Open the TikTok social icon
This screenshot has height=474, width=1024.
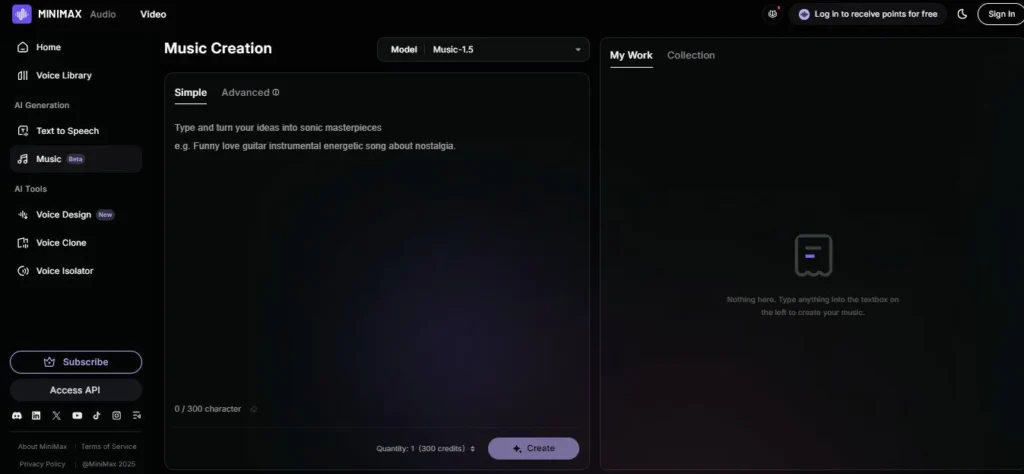(97, 415)
